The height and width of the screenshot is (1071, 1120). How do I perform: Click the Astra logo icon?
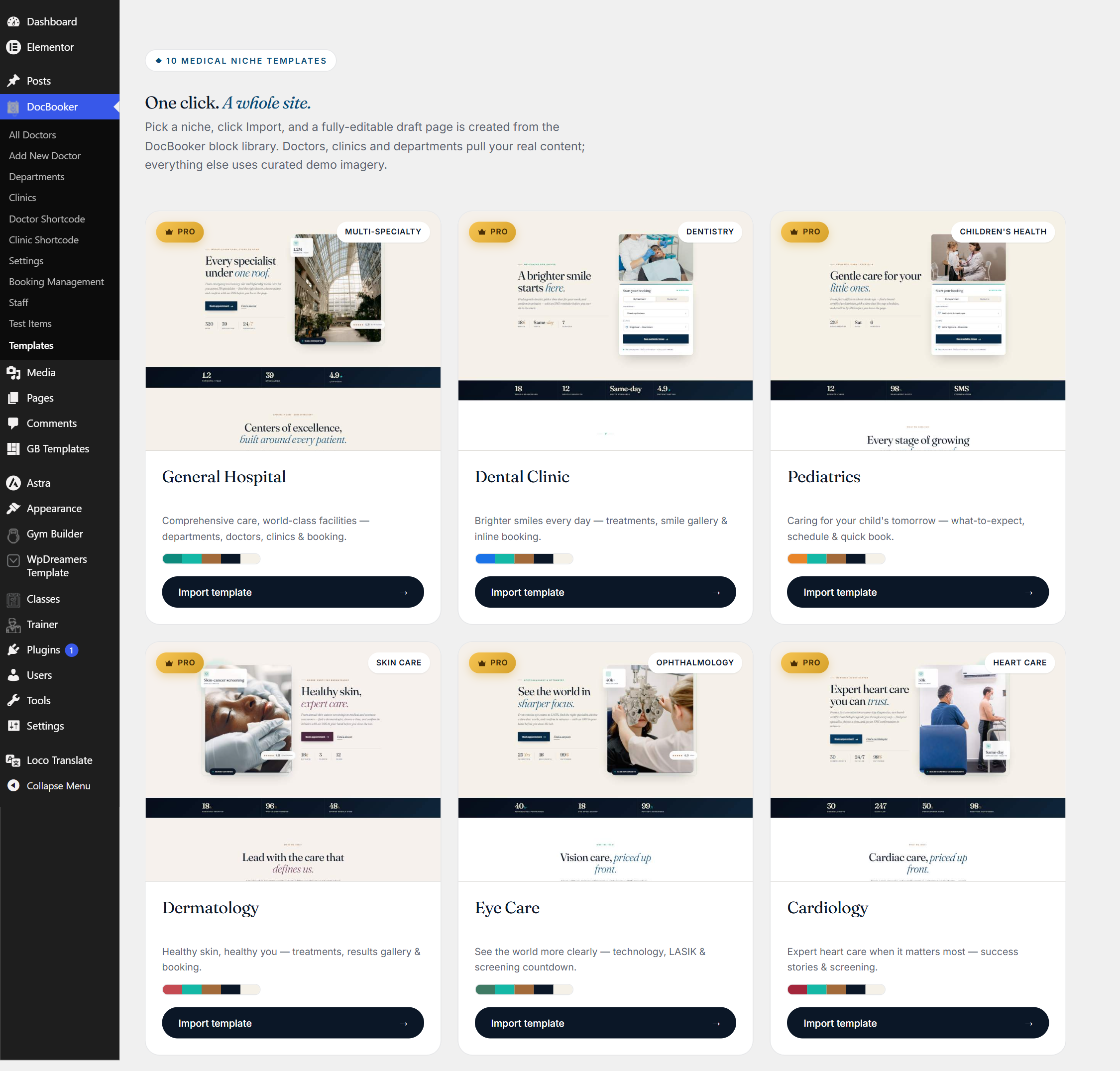pos(13,483)
